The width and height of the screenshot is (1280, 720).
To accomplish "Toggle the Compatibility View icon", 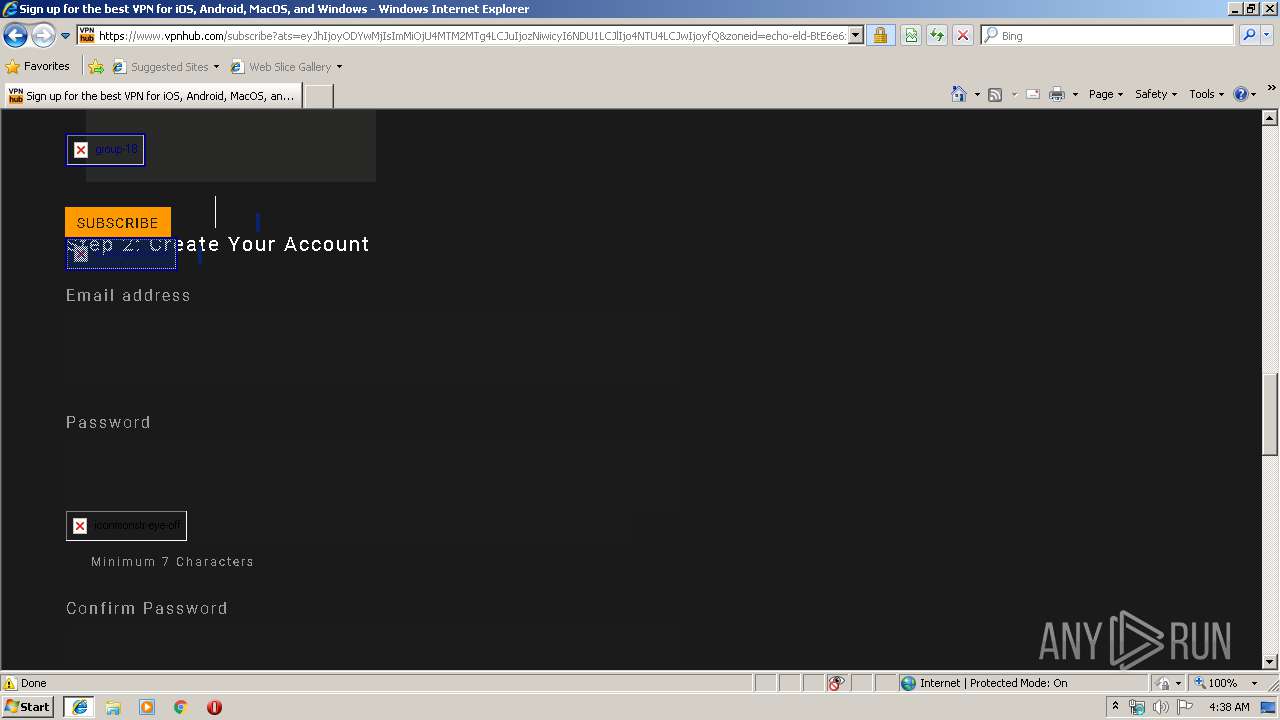I will pyautogui.click(x=911, y=35).
